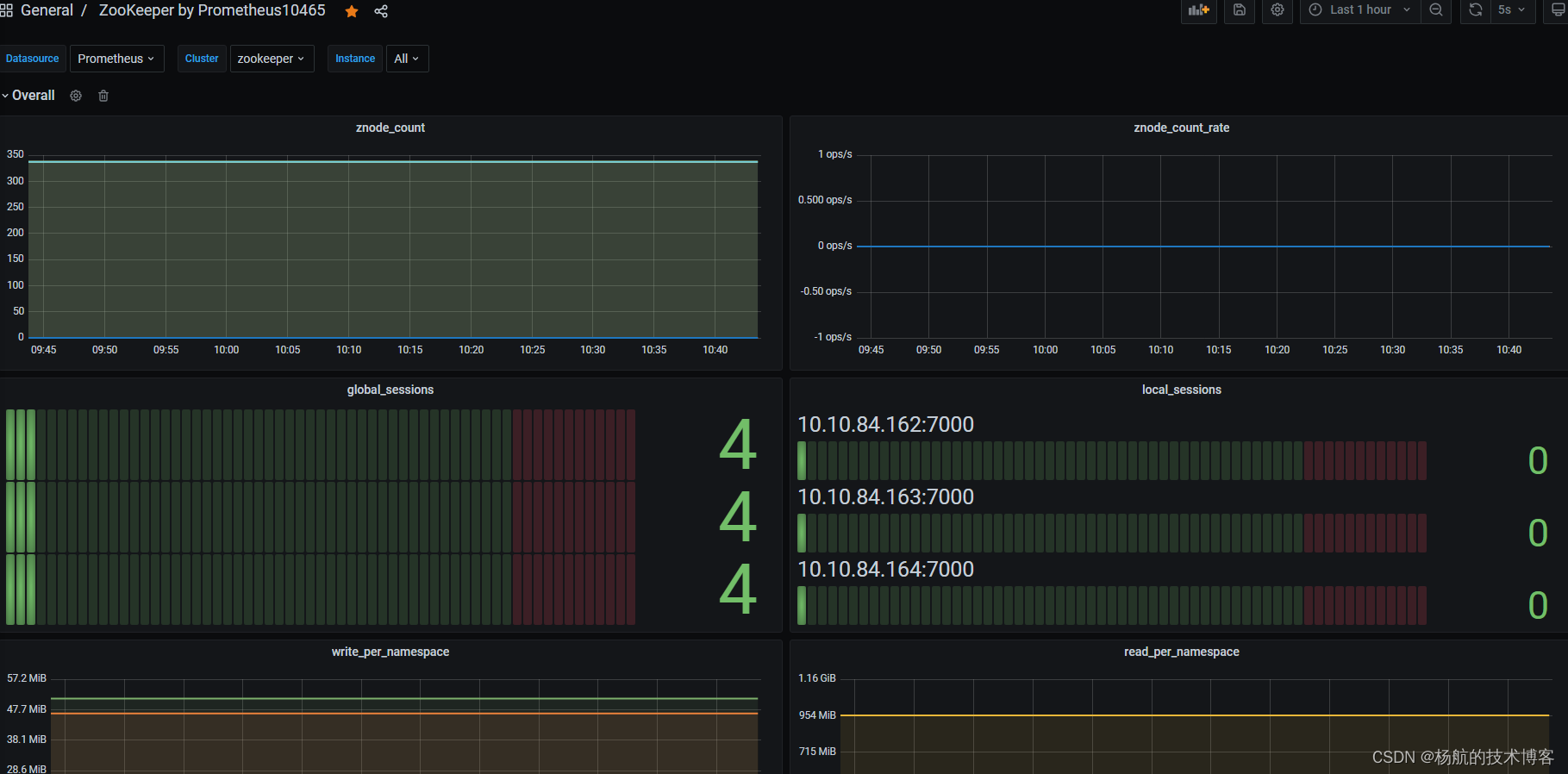Open the znode_count_rate panel title menu
The width and height of the screenshot is (1568, 774).
click(x=1181, y=128)
